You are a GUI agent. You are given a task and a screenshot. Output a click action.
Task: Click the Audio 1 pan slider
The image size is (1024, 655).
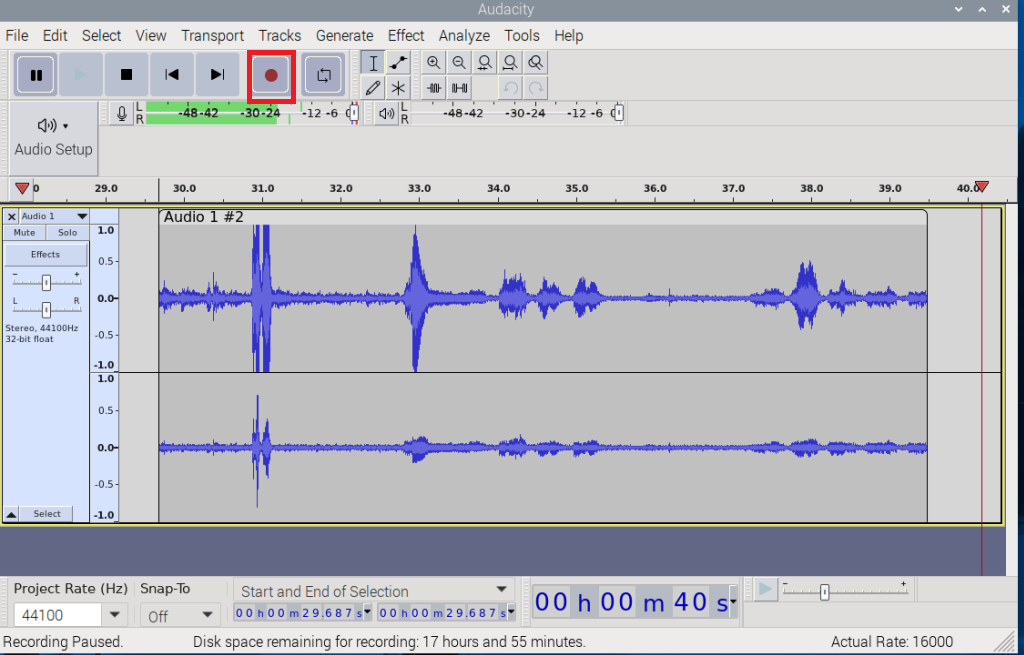pos(46,308)
